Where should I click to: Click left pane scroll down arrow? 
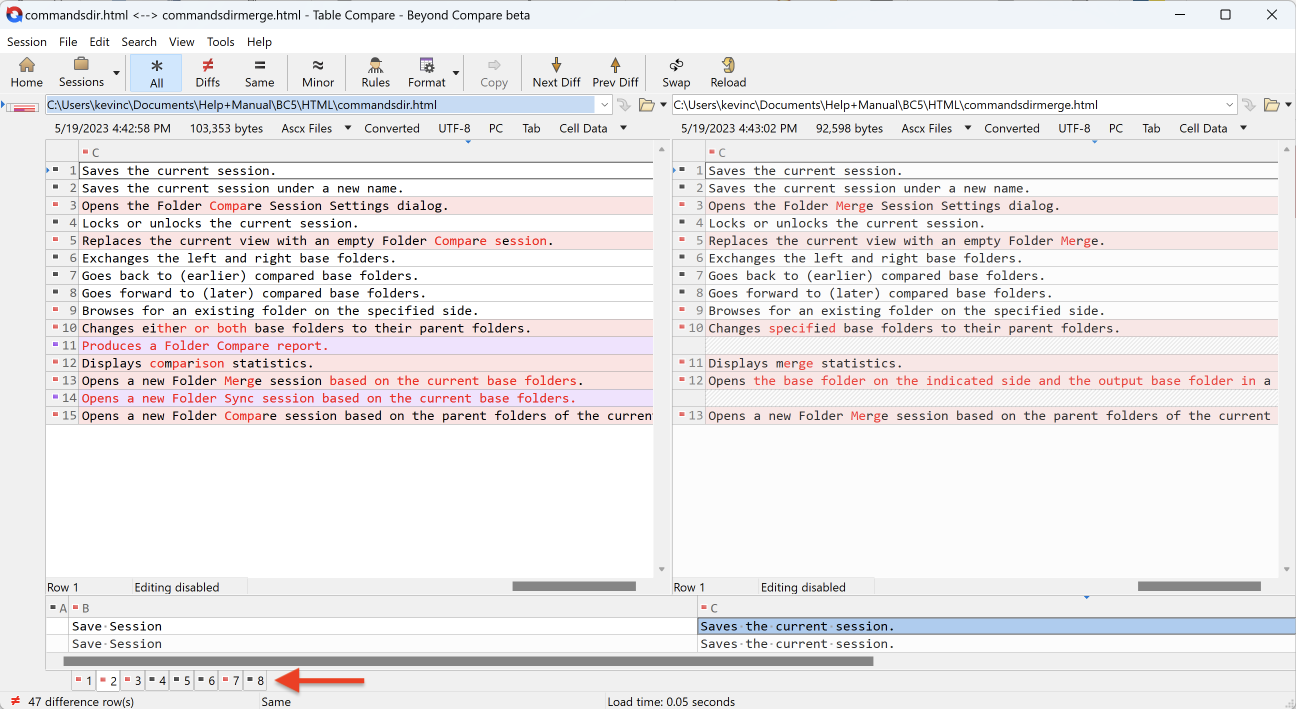coord(661,570)
